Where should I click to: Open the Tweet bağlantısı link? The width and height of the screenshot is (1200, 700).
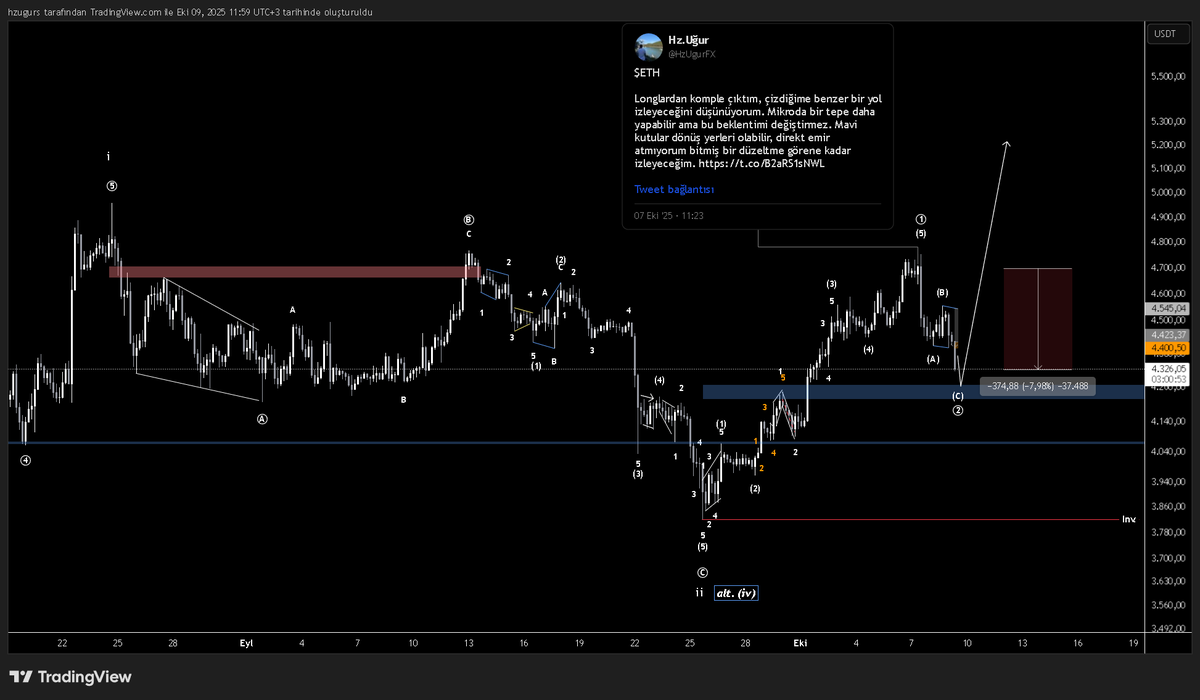[674, 189]
